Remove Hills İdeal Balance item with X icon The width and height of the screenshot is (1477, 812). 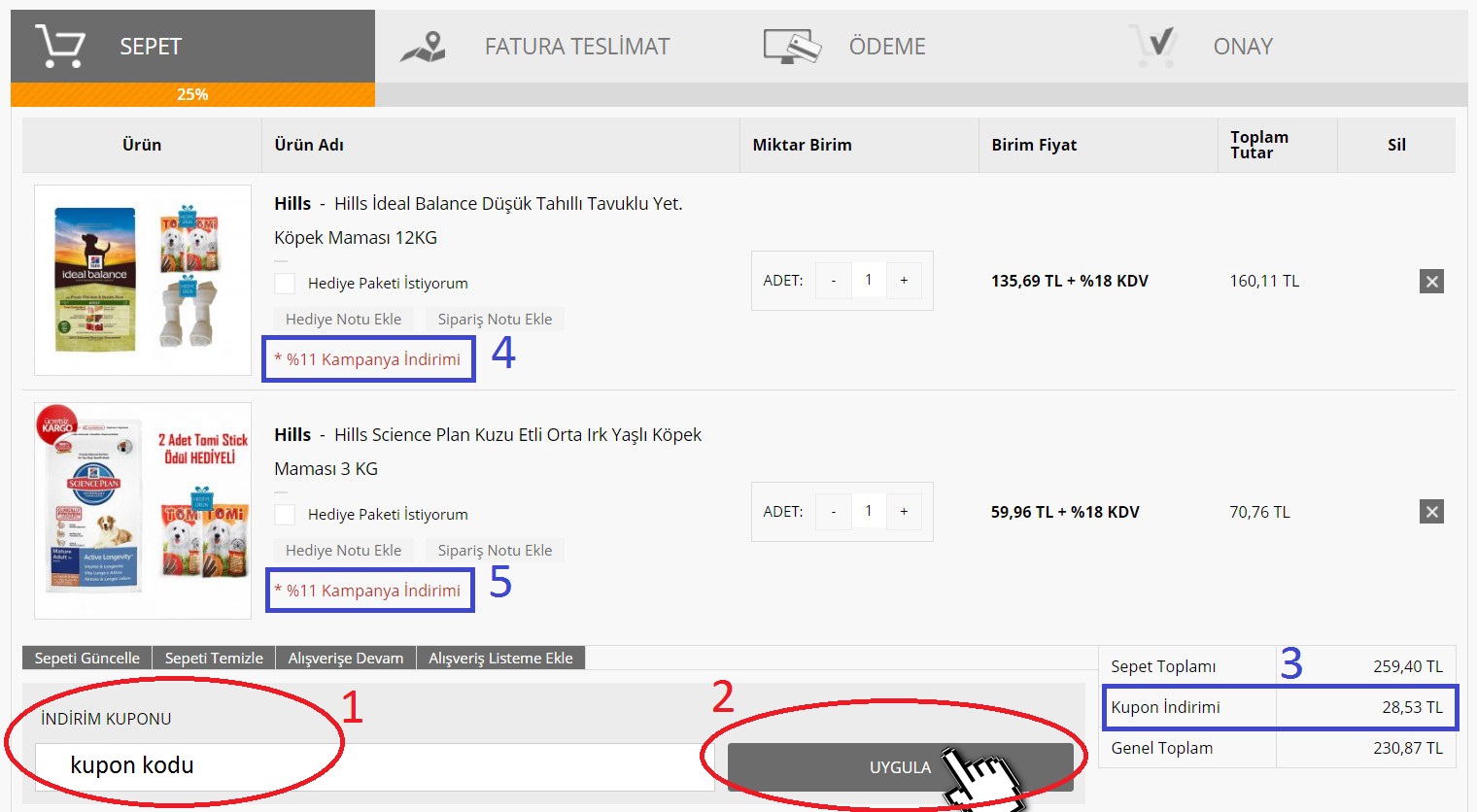1431,282
